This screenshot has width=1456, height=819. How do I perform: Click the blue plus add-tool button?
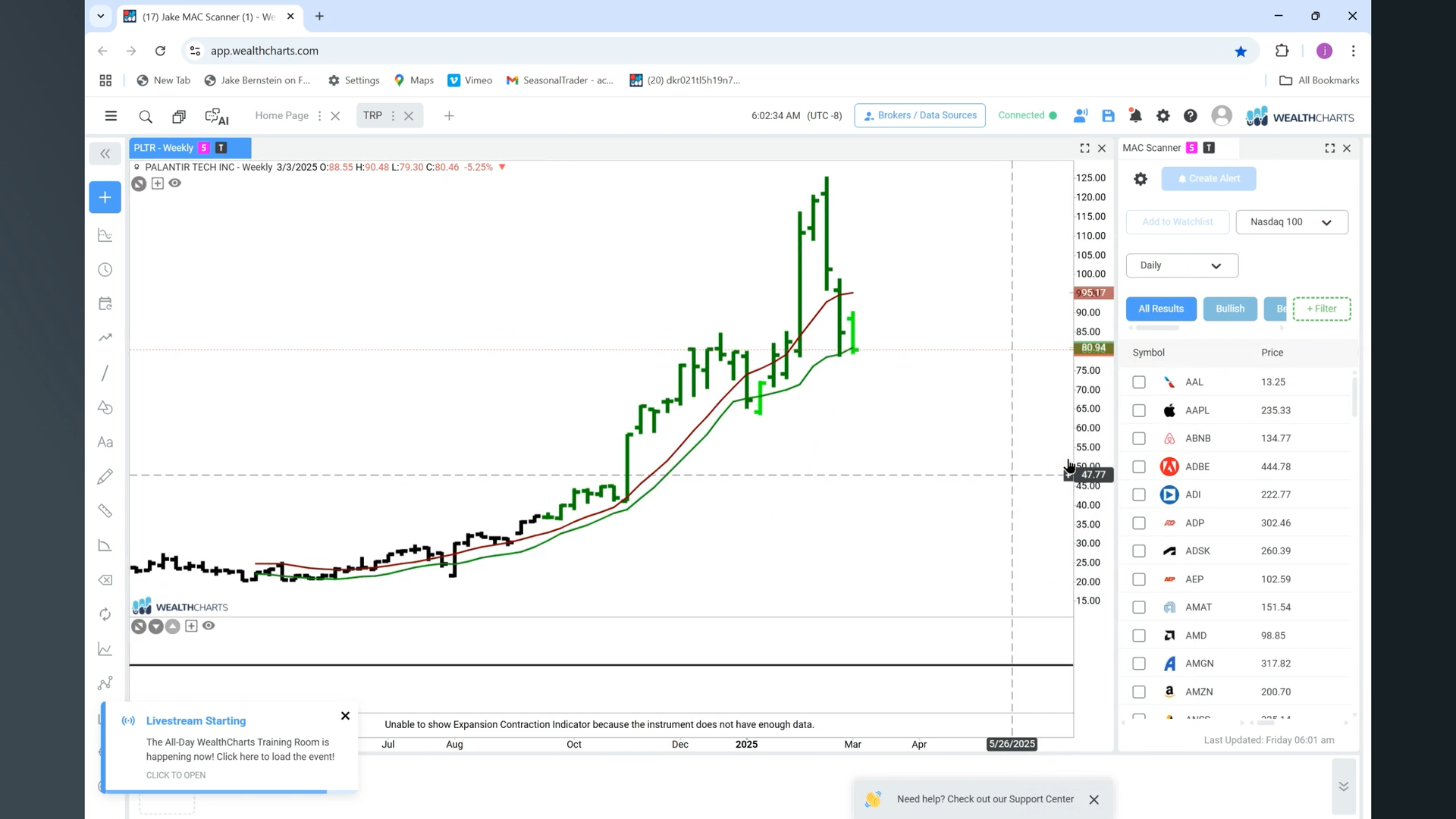[105, 197]
